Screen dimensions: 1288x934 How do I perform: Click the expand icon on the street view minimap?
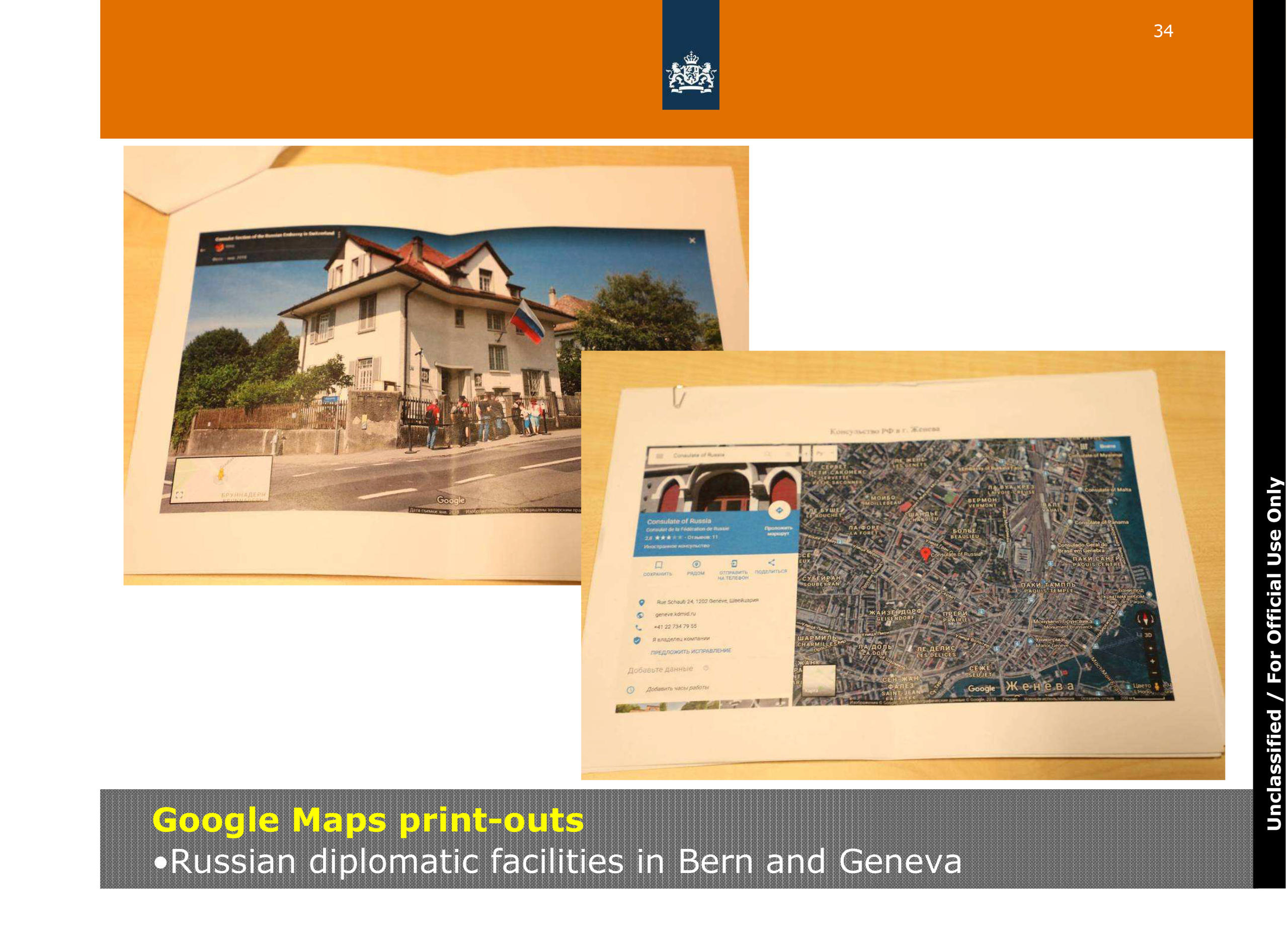pyautogui.click(x=179, y=494)
